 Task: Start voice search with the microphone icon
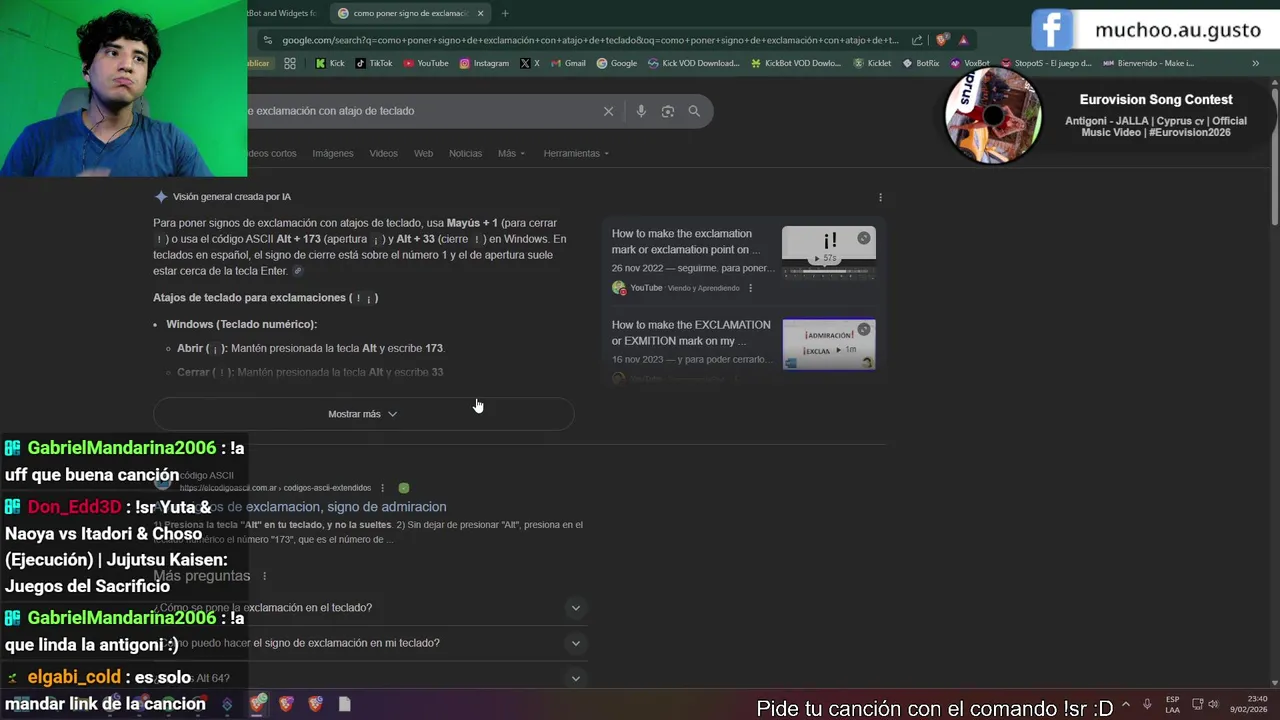click(641, 111)
